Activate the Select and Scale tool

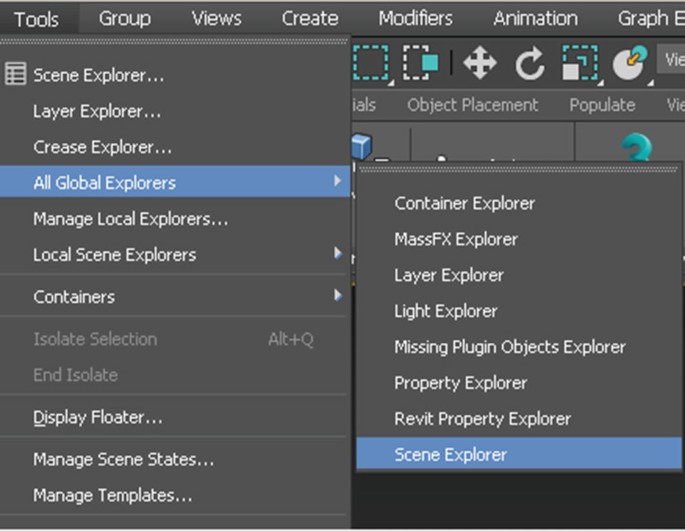pyautogui.click(x=579, y=64)
